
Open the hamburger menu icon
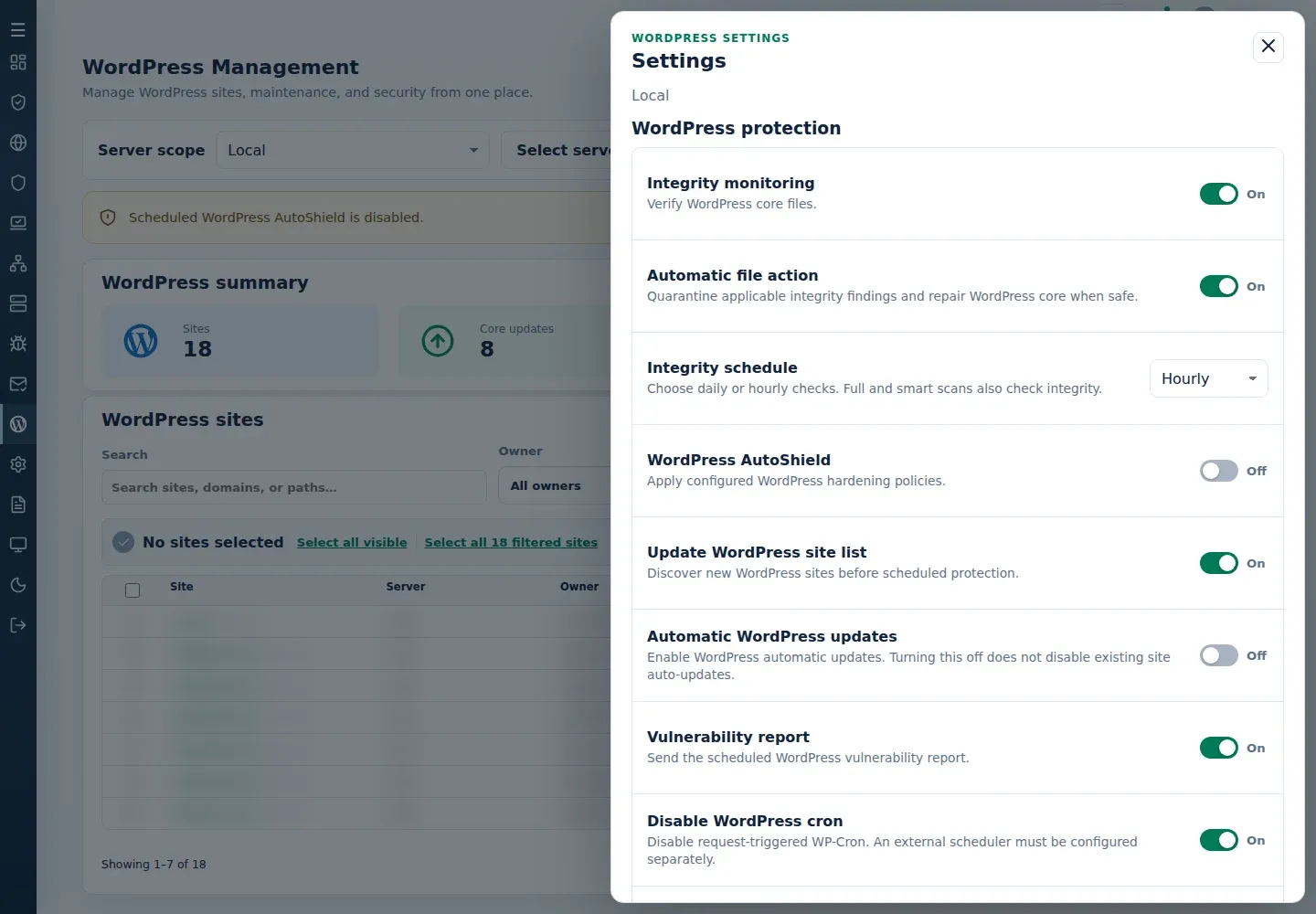click(18, 29)
